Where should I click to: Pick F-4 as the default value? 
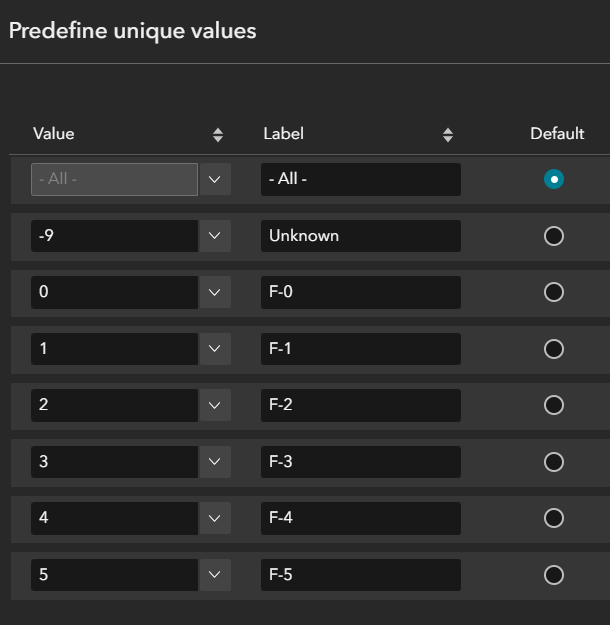[553, 518]
